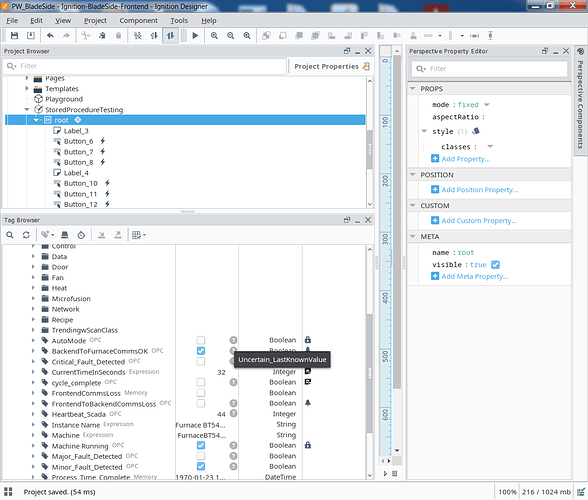This screenshot has width=588, height=500.
Task: Click the Undo arrow in the toolbar
Action: pos(50,36)
